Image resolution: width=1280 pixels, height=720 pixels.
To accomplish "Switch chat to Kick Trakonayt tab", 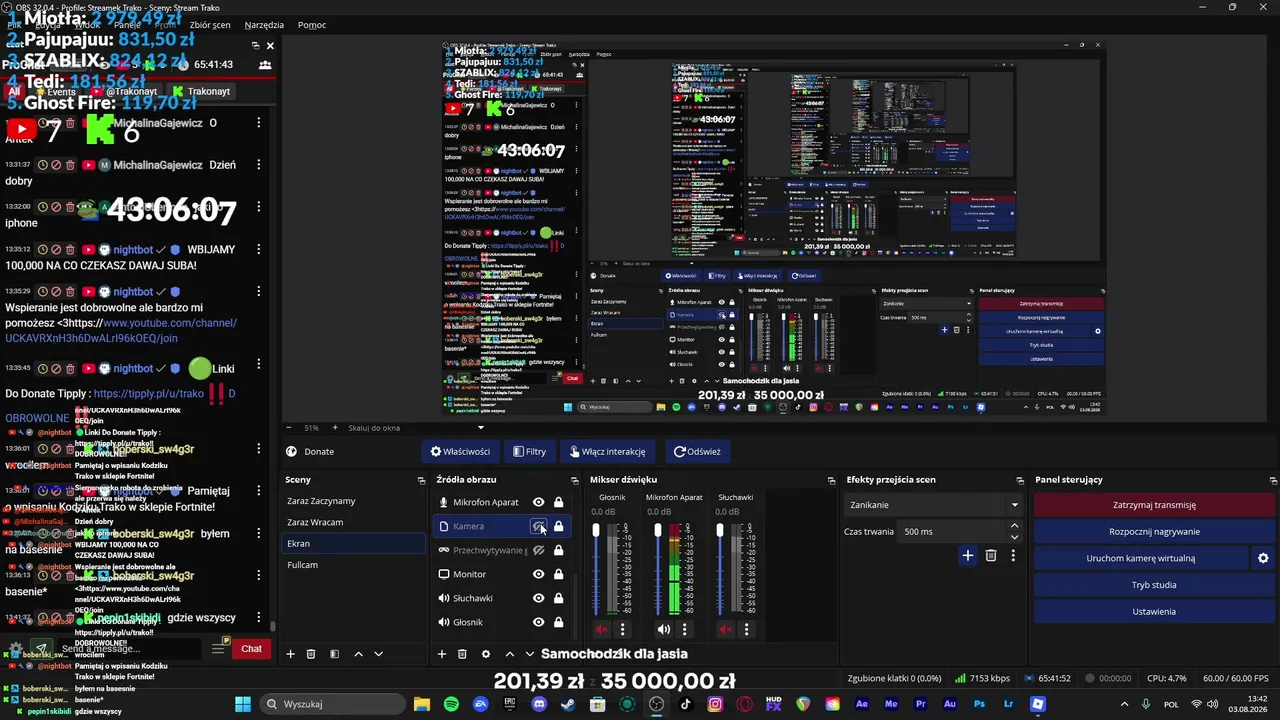I will pos(201,91).
